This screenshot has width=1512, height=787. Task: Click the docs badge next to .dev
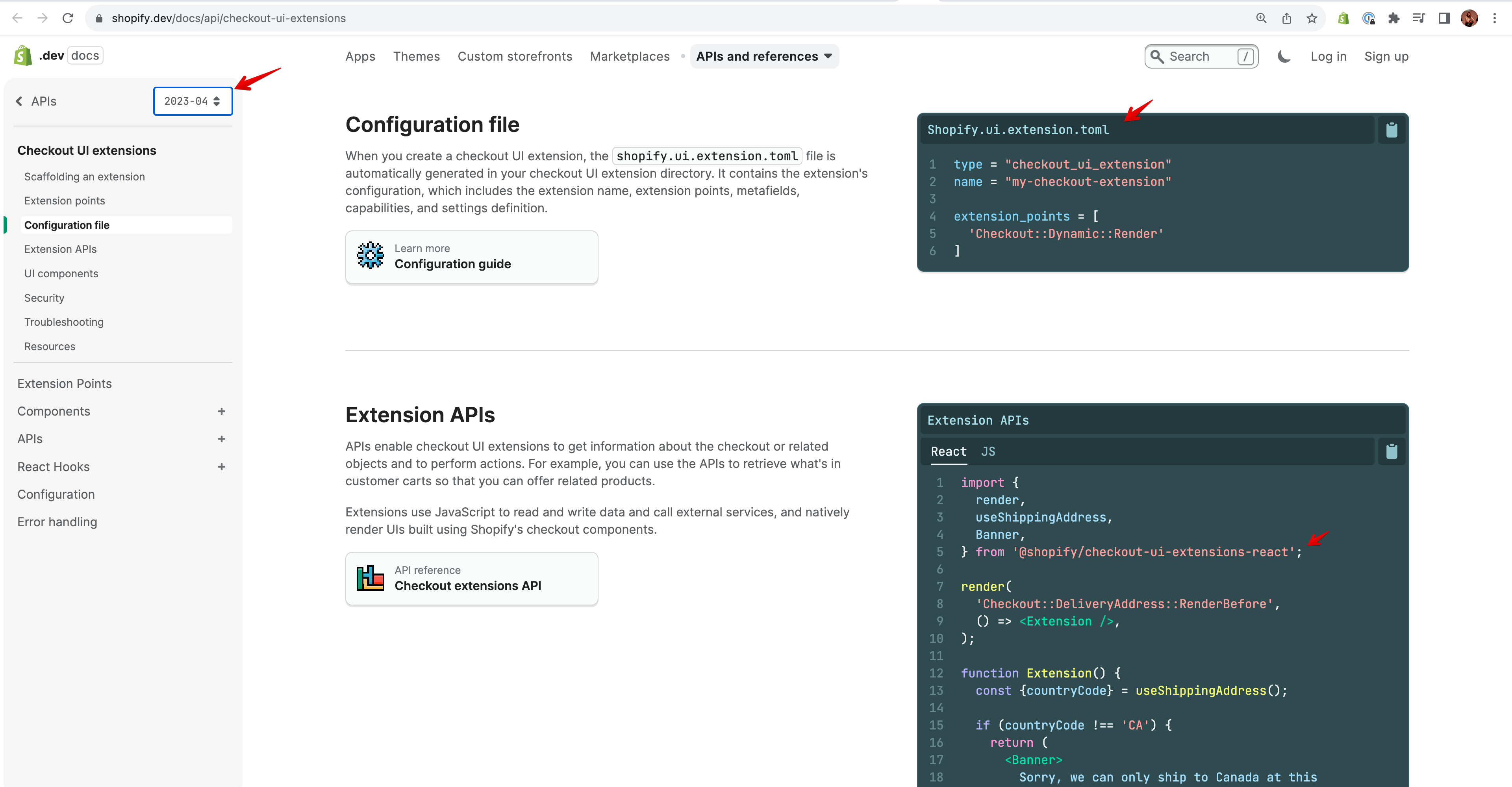[x=85, y=56]
